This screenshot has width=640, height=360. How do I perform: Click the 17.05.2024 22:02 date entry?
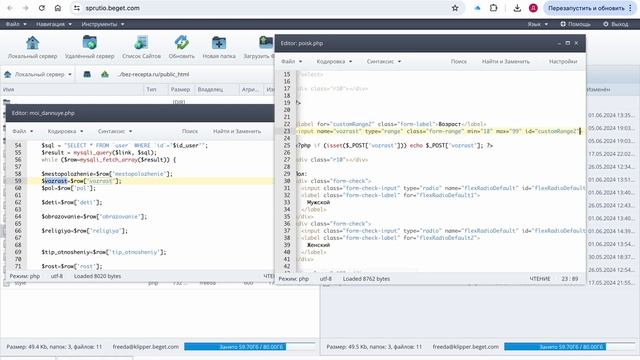611,154
